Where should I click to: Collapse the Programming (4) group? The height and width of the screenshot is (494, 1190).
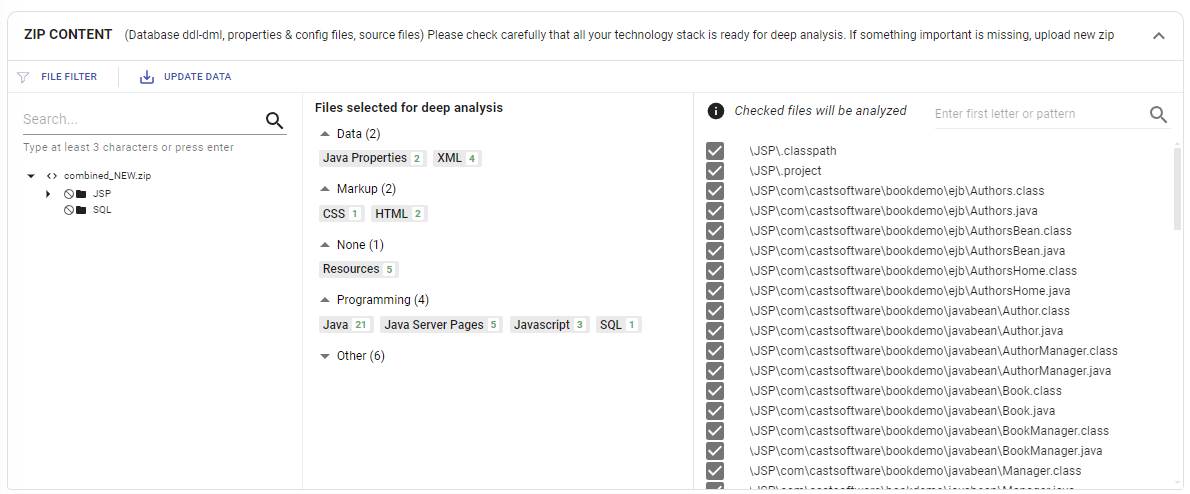tap(325, 300)
